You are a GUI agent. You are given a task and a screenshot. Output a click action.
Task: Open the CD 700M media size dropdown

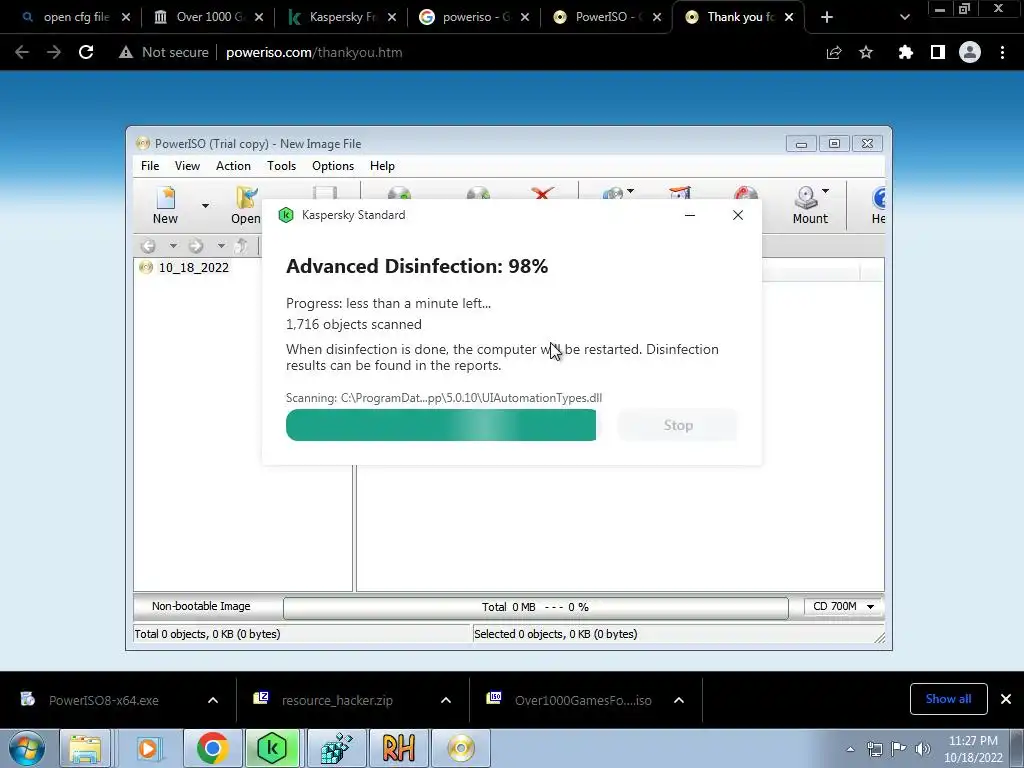click(843, 607)
